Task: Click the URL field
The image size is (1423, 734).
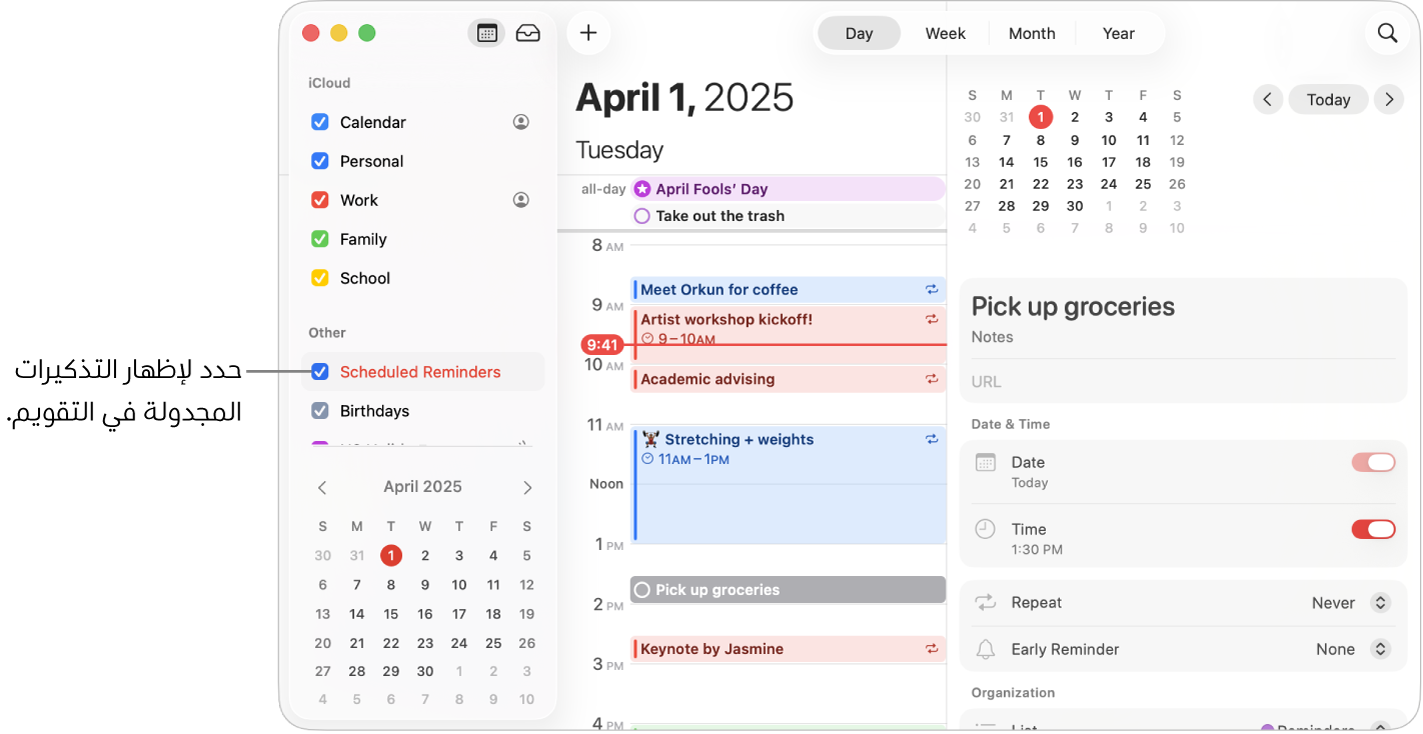Action: click(1183, 382)
